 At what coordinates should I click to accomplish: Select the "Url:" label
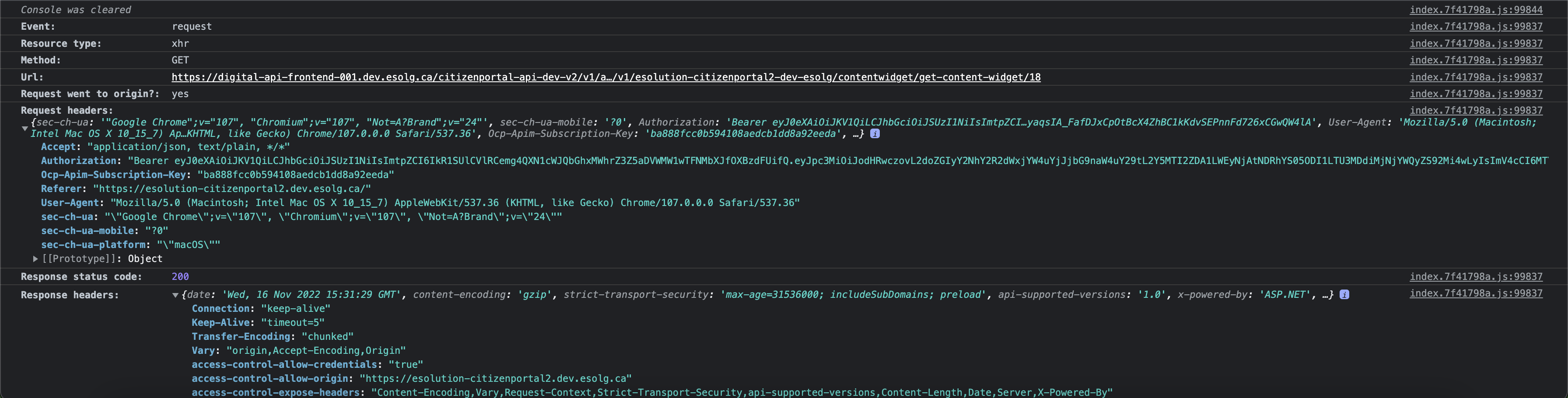[32, 77]
